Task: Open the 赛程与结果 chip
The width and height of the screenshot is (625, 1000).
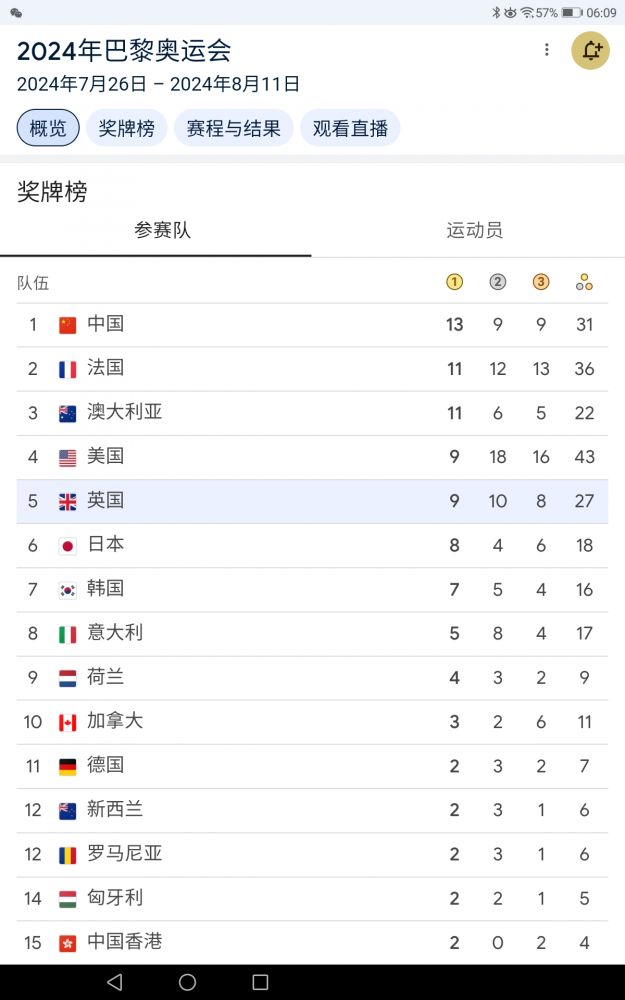Action: coord(233,128)
